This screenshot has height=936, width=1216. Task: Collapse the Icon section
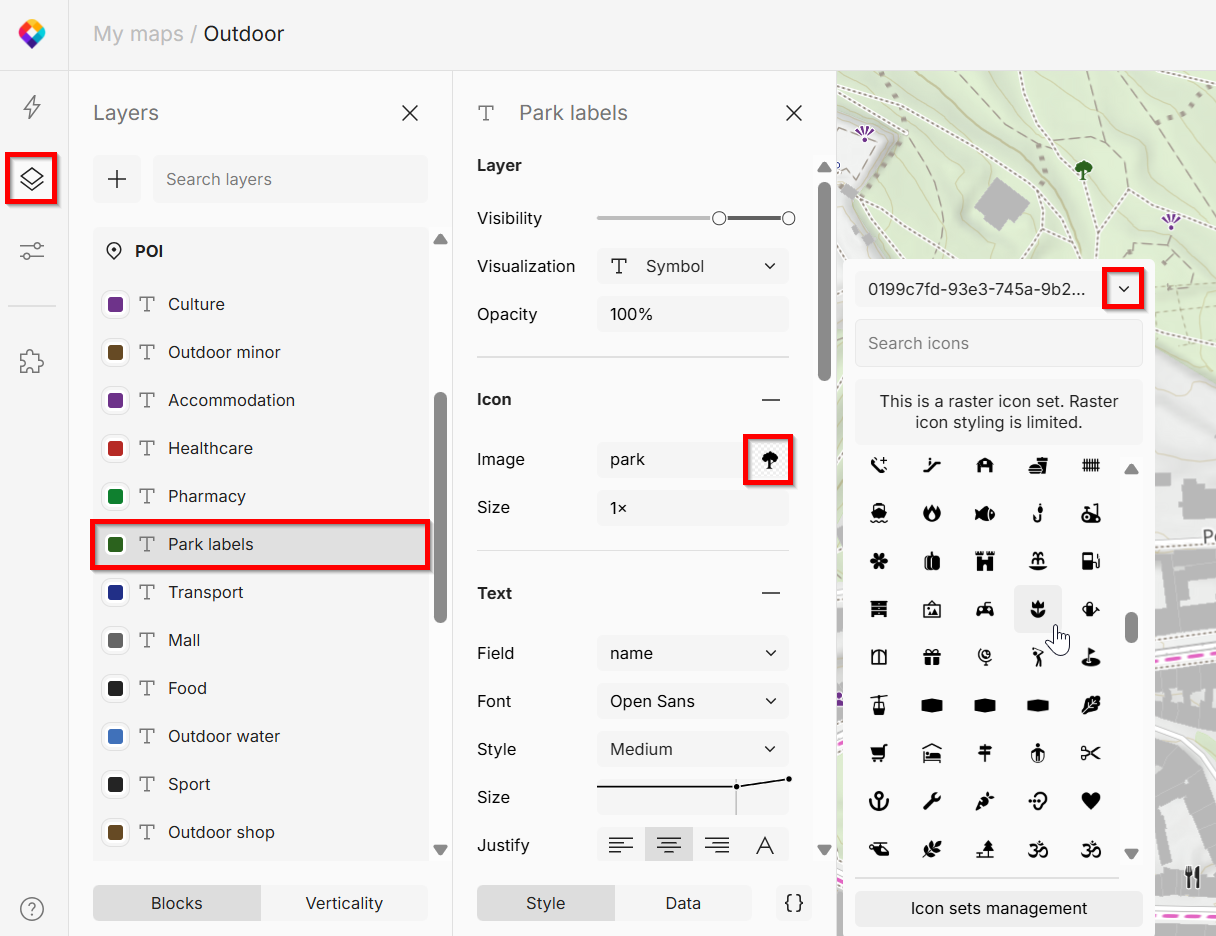(x=770, y=400)
